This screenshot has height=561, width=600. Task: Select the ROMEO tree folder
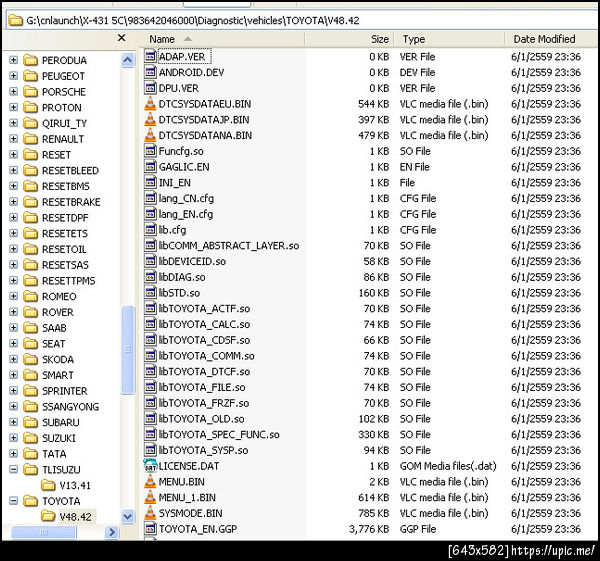coord(59,297)
